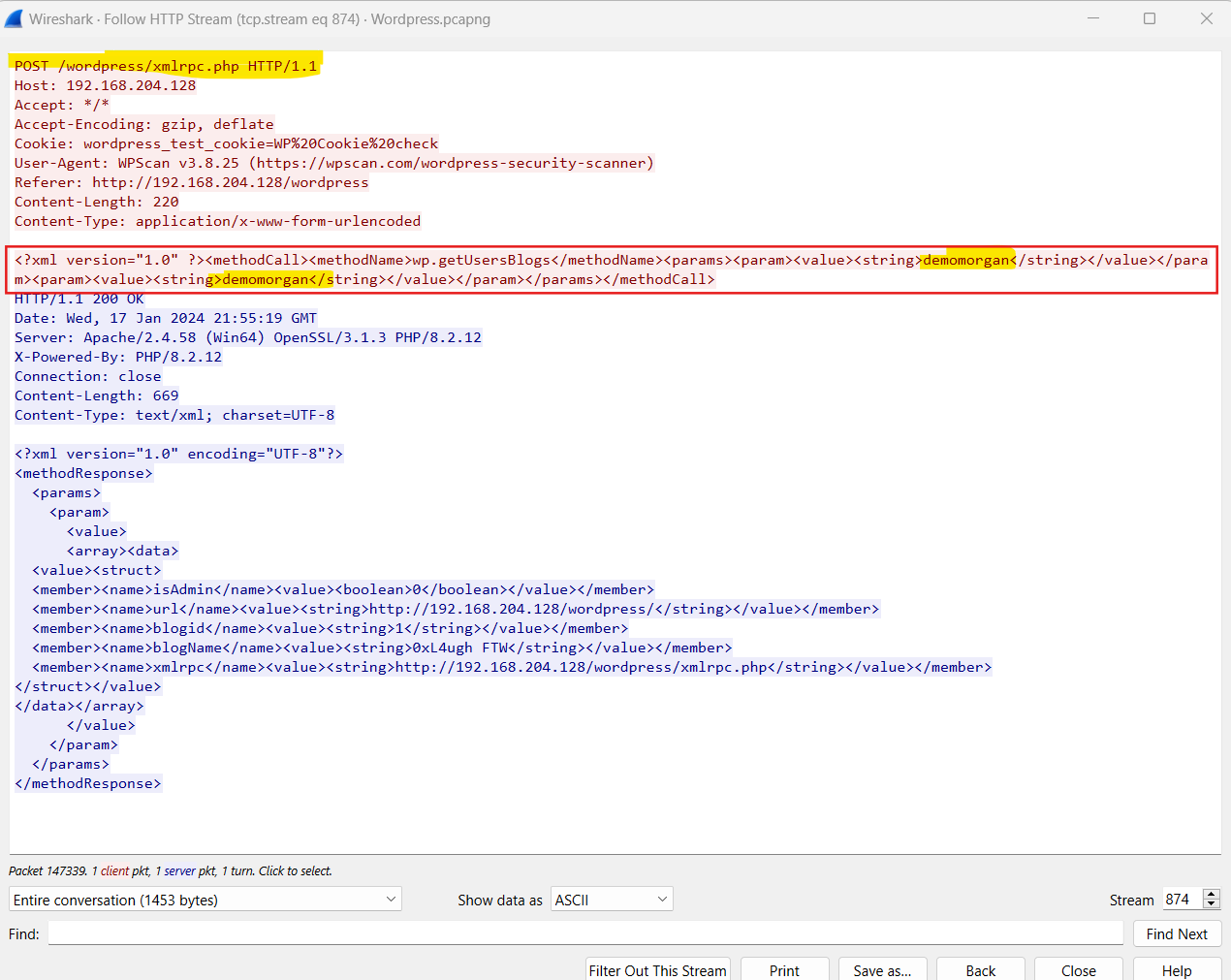
Task: Focus the Find text input field
Action: pyautogui.click(x=585, y=933)
